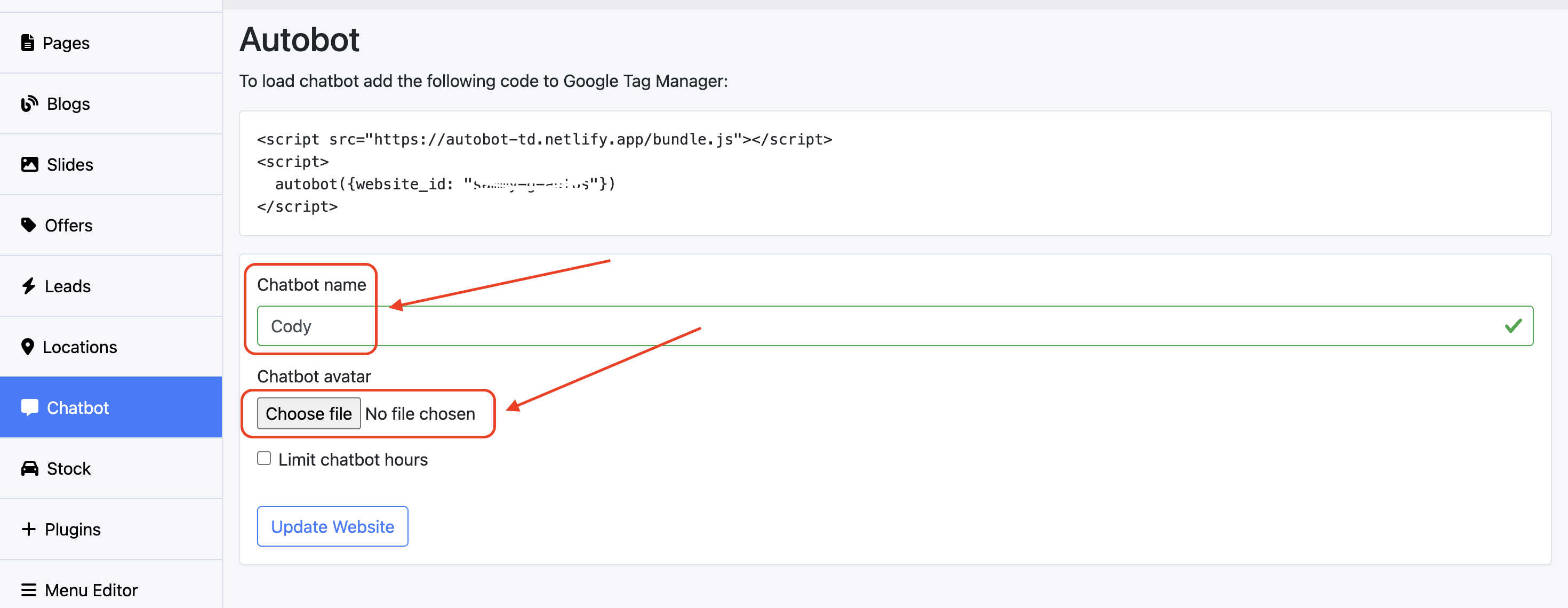Viewport: 1568px width, 608px height.
Task: Click the Locations map pin icon
Action: [27, 347]
